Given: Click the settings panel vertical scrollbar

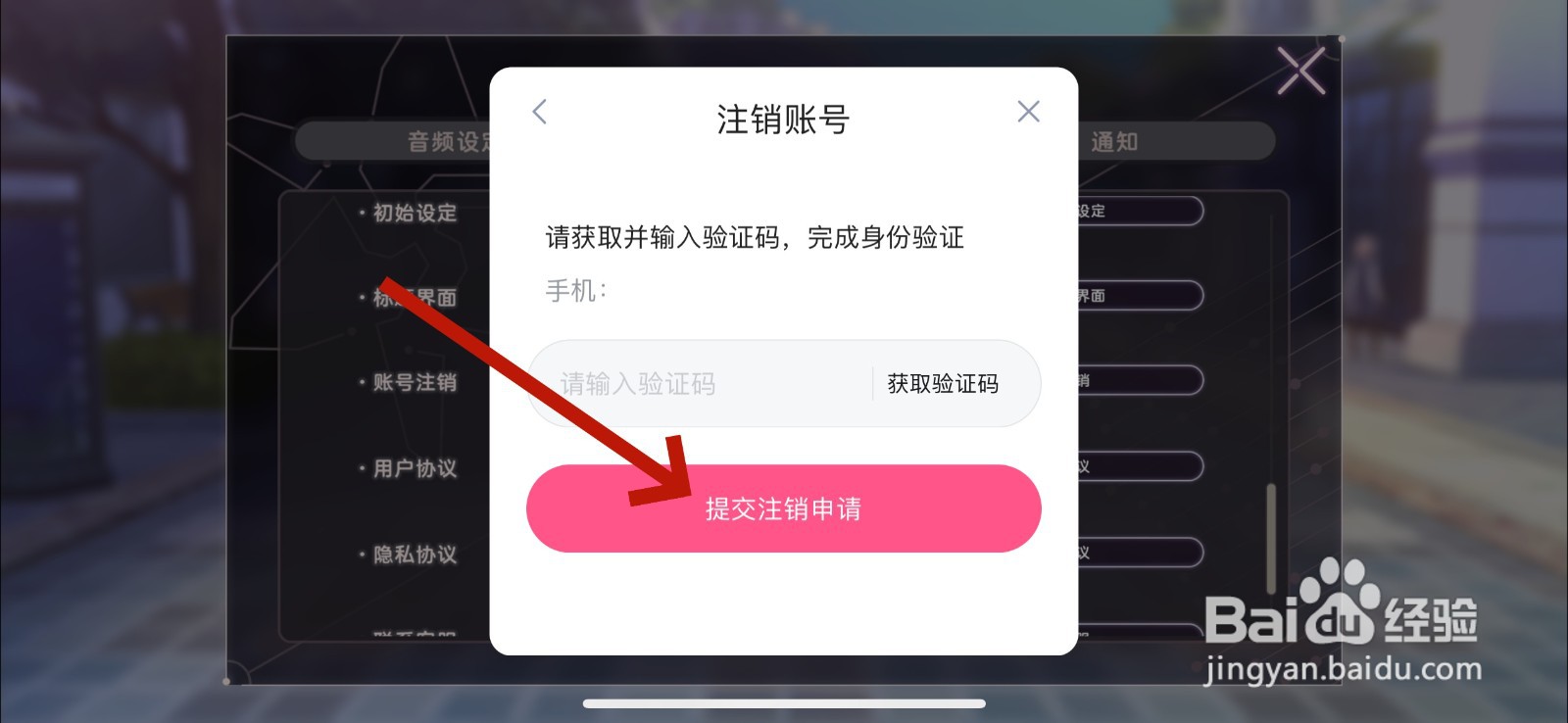Looking at the screenshot, I should [1272, 539].
